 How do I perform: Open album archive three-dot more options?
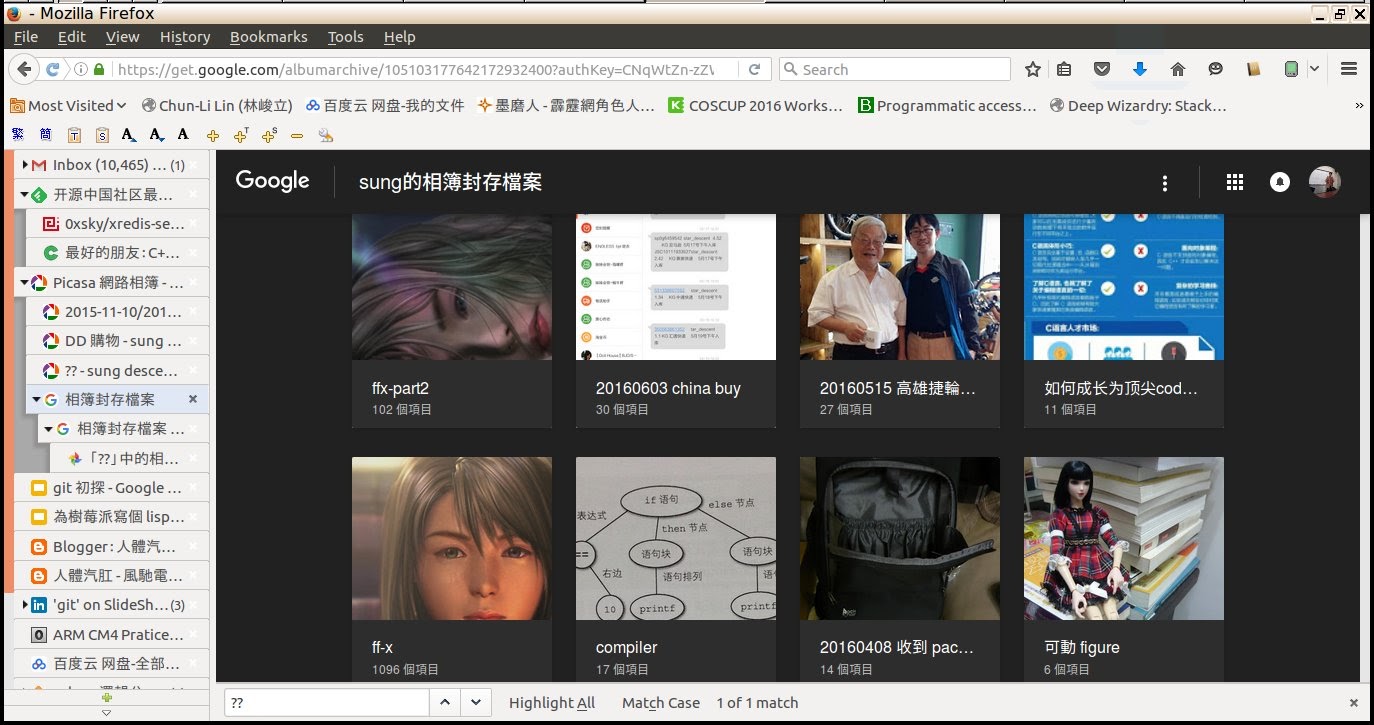[1164, 183]
